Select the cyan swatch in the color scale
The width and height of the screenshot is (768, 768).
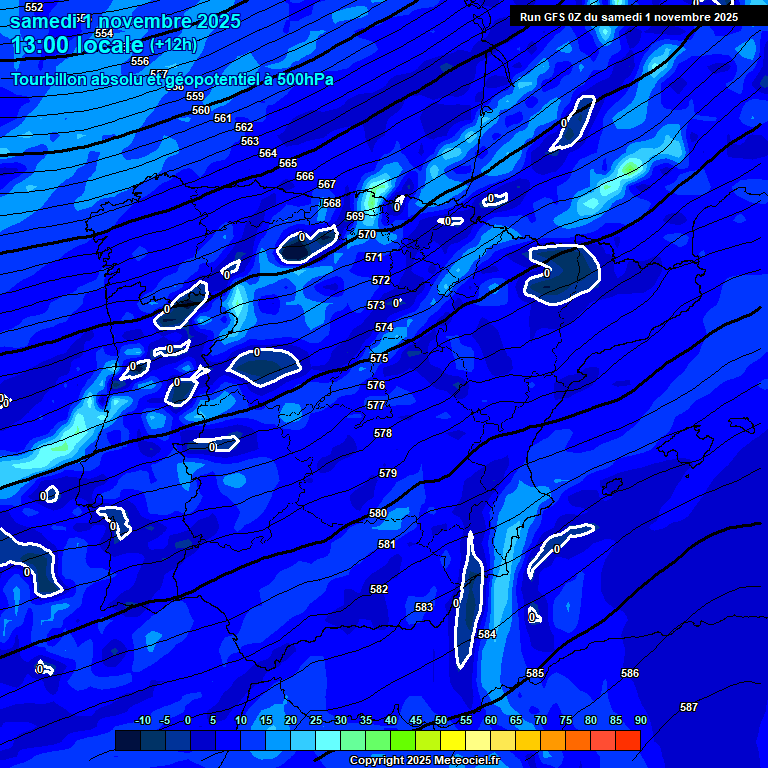point(328,740)
